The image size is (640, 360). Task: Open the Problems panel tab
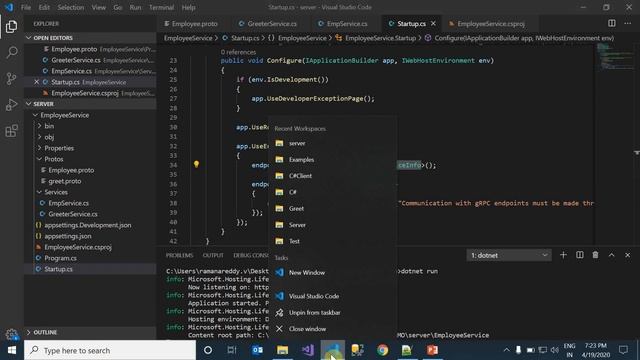click(179, 255)
